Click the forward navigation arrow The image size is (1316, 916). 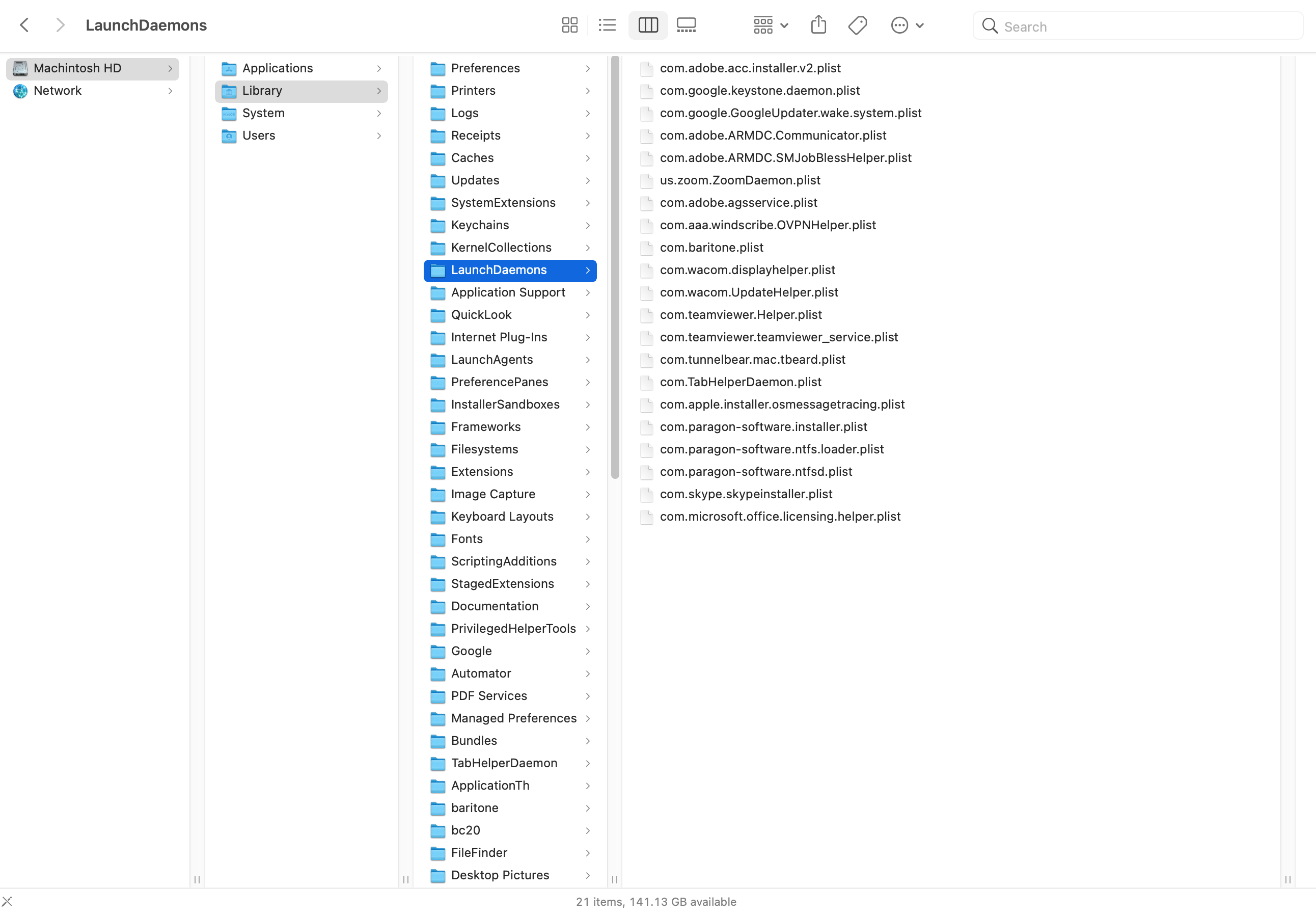(60, 25)
